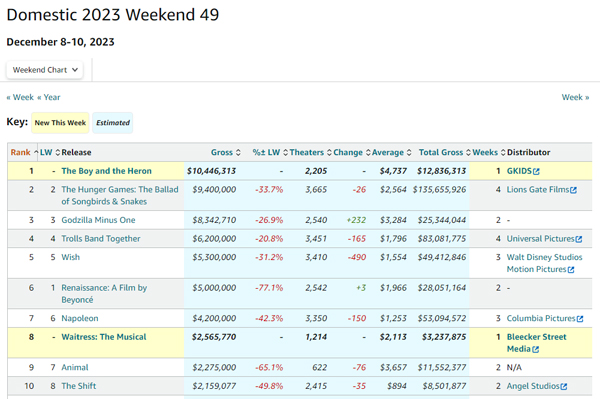Open Angel Studios external link icon
This screenshot has height=399, width=600.
point(564,386)
